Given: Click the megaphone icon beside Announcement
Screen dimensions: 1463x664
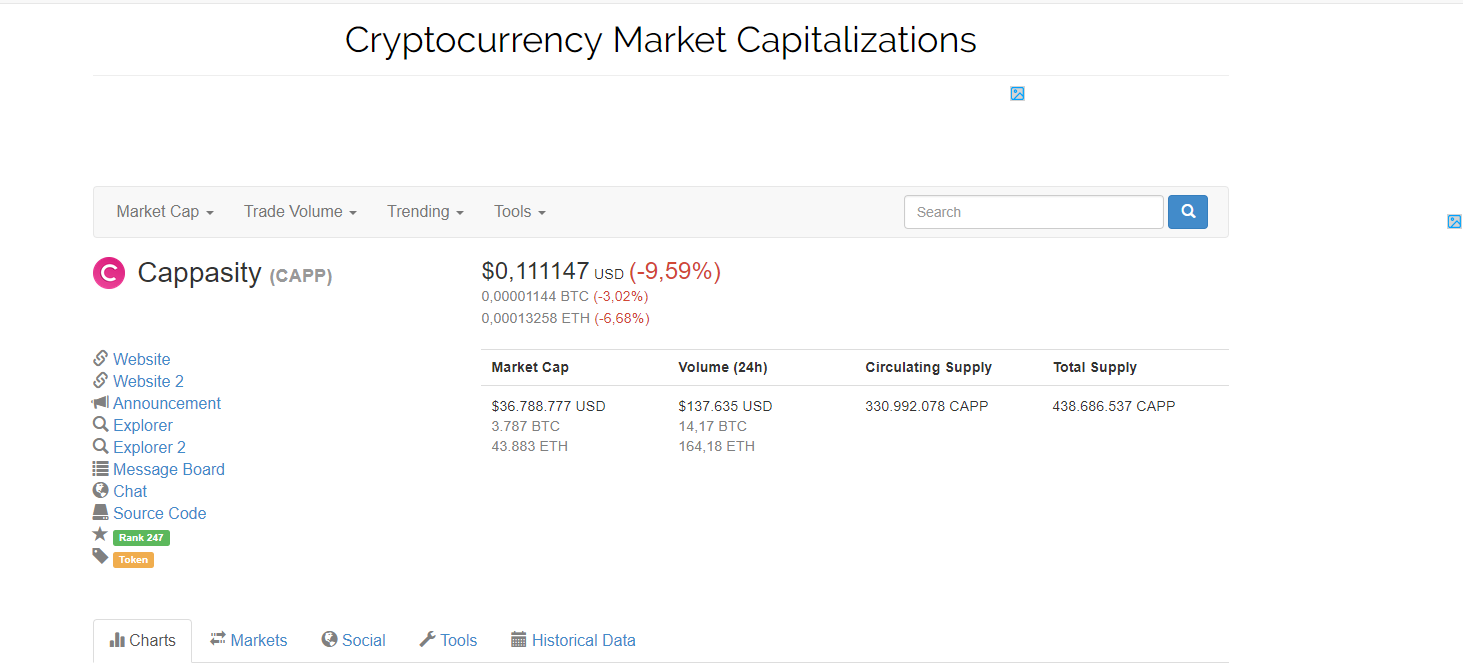Looking at the screenshot, I should pos(100,403).
